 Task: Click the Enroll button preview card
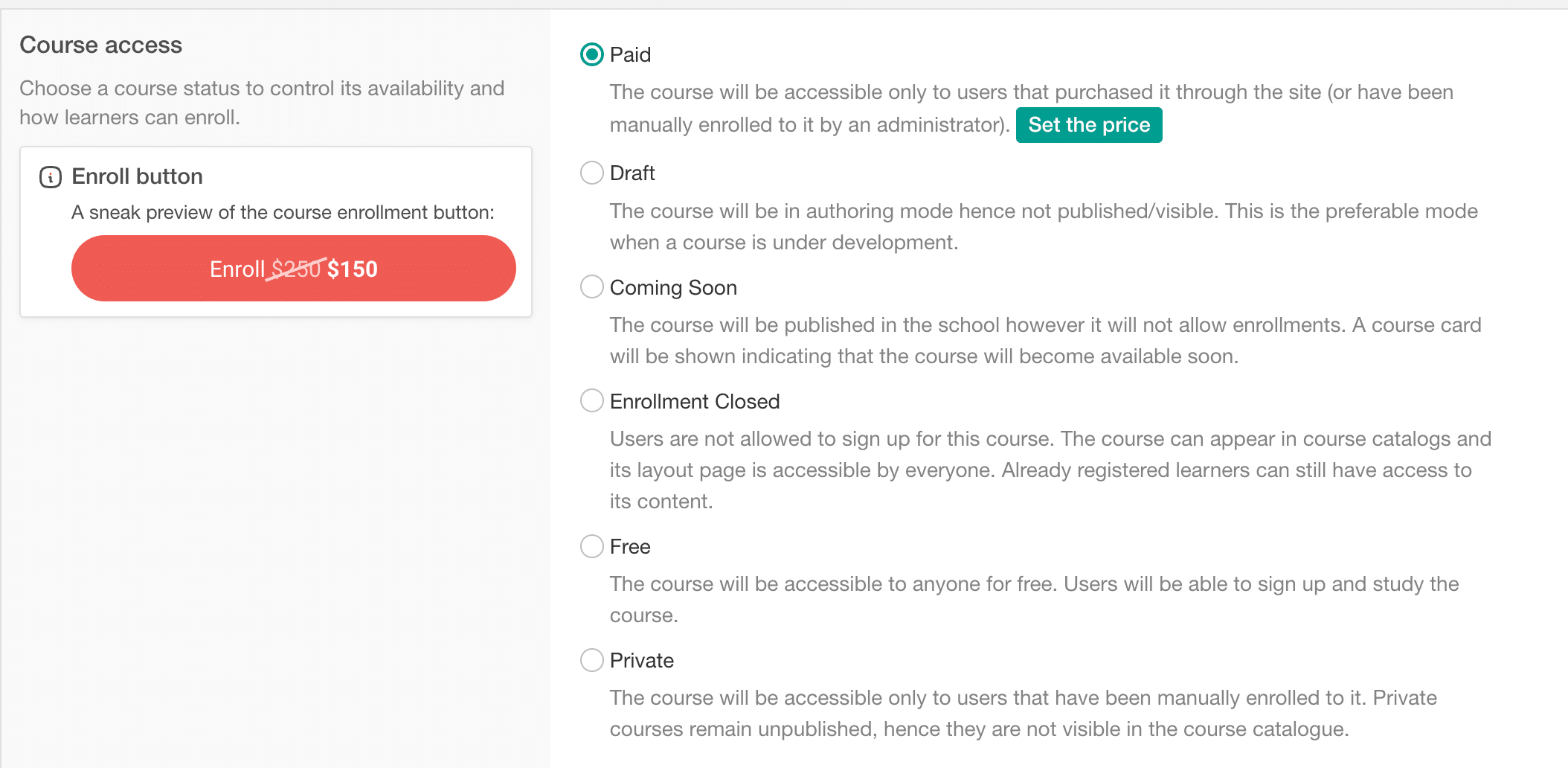[x=275, y=231]
